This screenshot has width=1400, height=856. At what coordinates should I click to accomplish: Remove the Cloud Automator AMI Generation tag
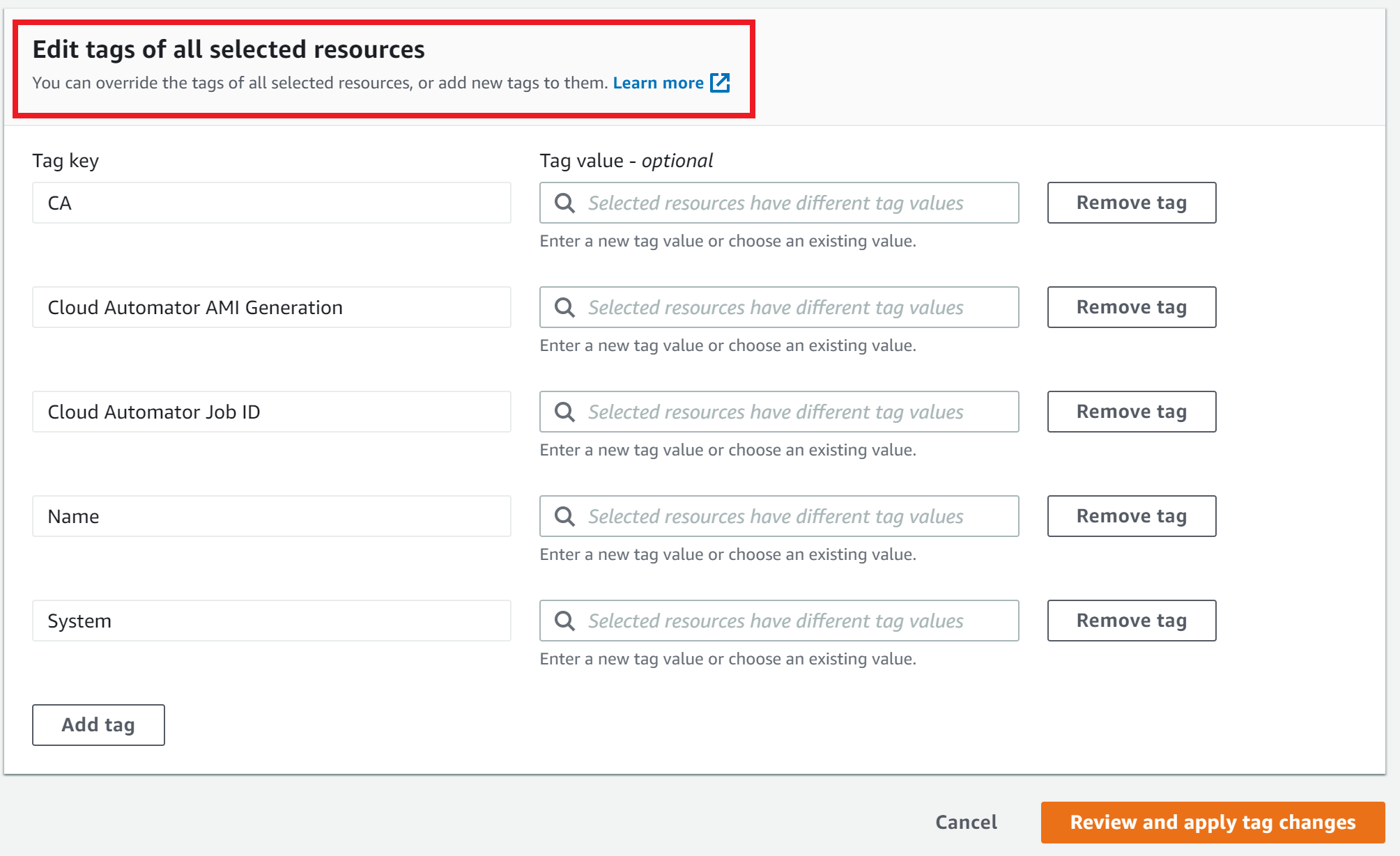1131,307
